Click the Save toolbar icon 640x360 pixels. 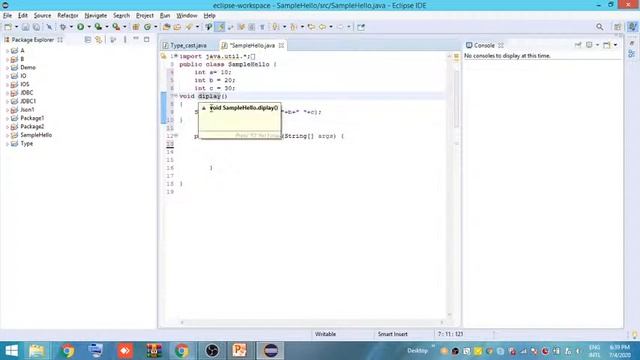[25, 27]
